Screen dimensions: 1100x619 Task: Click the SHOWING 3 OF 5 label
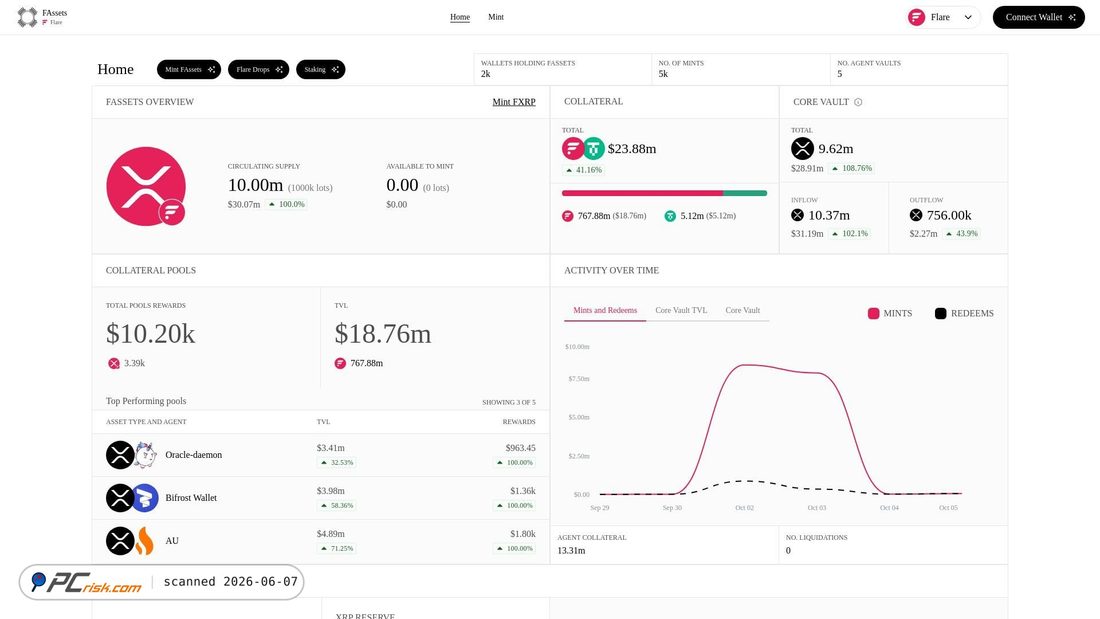tap(509, 402)
